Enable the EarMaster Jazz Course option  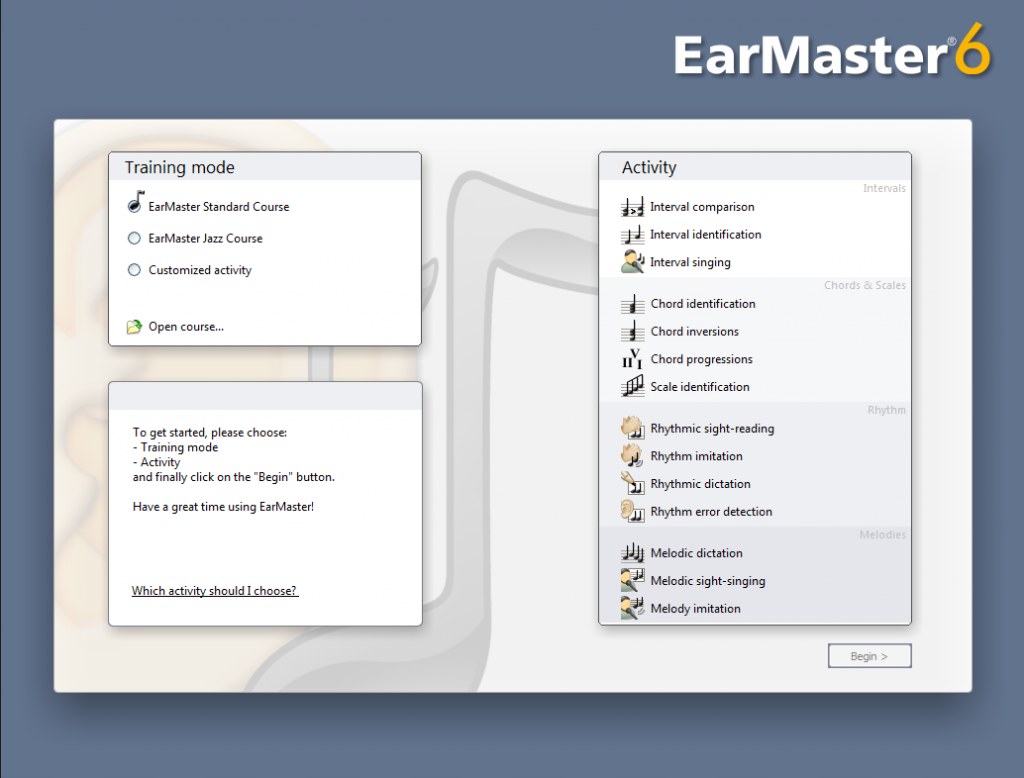coord(135,239)
